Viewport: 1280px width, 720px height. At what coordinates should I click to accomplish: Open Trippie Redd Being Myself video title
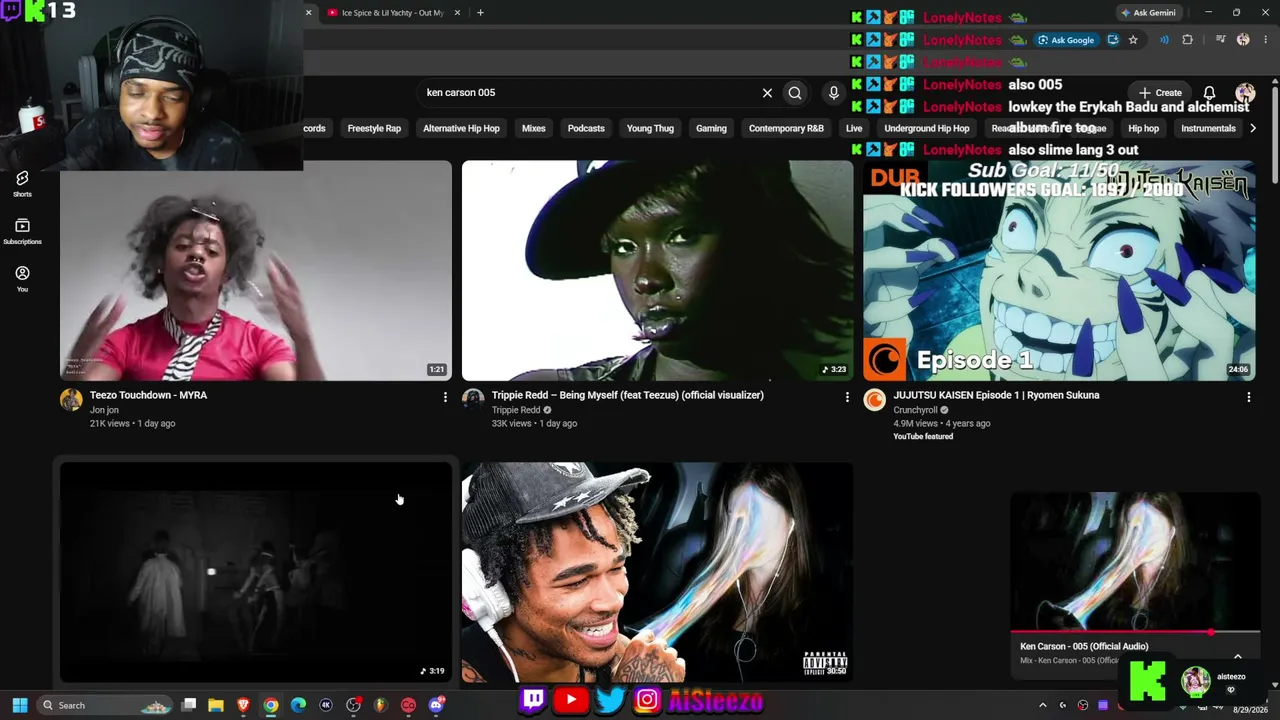click(x=627, y=395)
